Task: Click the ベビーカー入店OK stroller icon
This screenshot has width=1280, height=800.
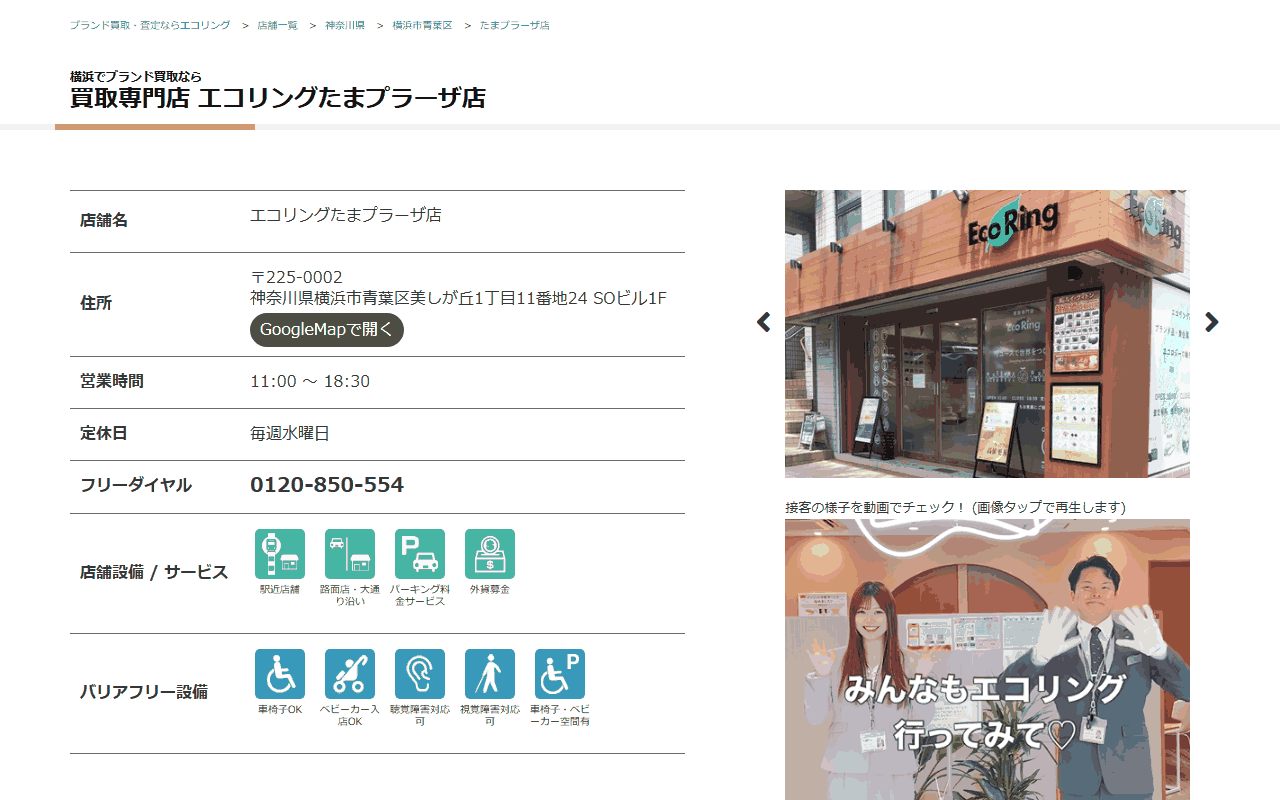Action: click(x=350, y=674)
